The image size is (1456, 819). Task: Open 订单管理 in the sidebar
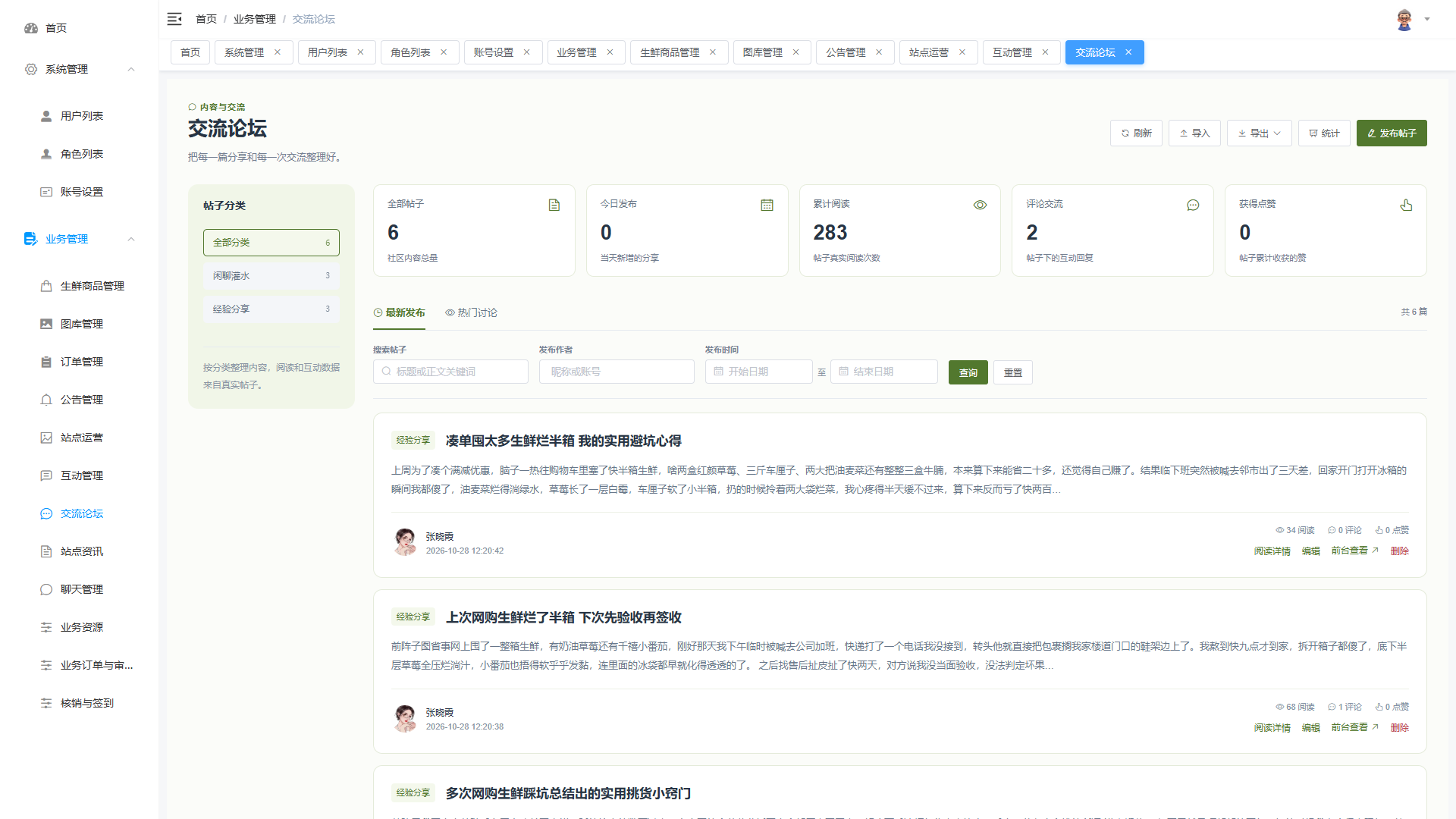[x=82, y=362]
